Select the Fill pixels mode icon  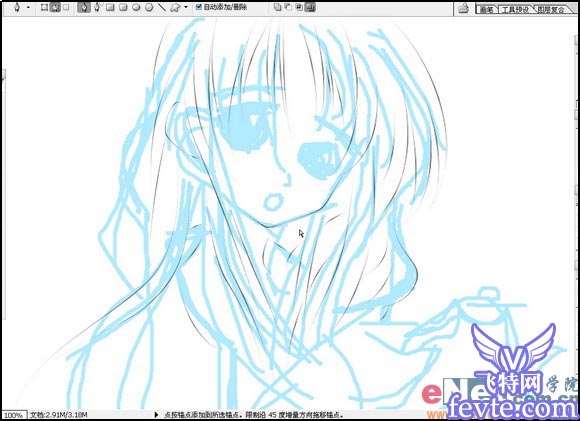(x=66, y=7)
